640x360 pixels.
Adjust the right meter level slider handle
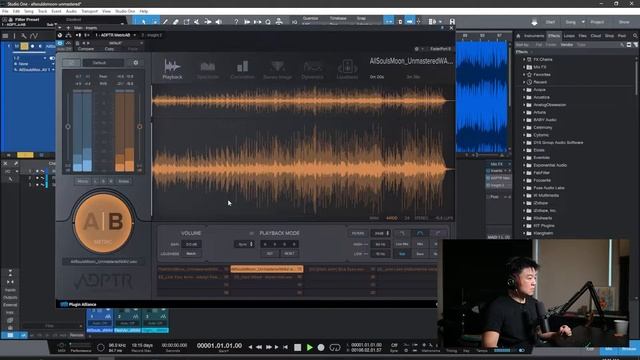(140, 127)
